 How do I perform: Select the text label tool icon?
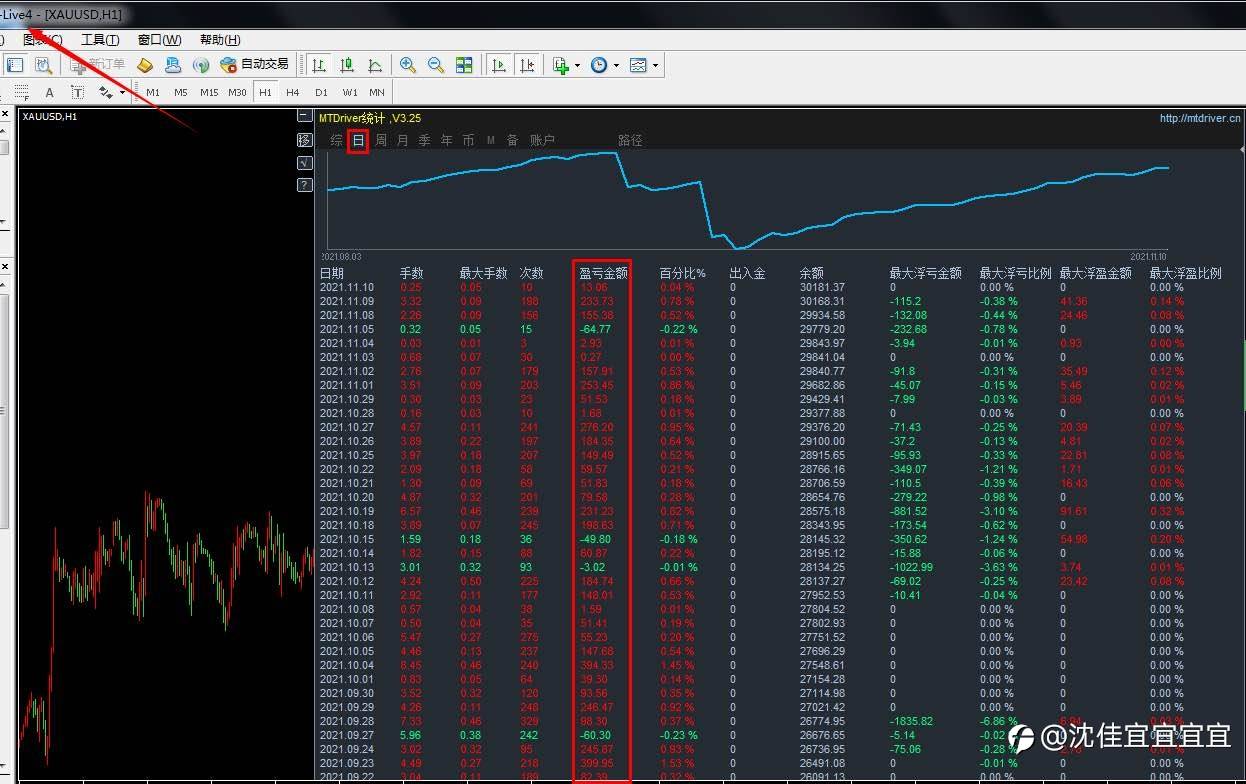[x=77, y=92]
